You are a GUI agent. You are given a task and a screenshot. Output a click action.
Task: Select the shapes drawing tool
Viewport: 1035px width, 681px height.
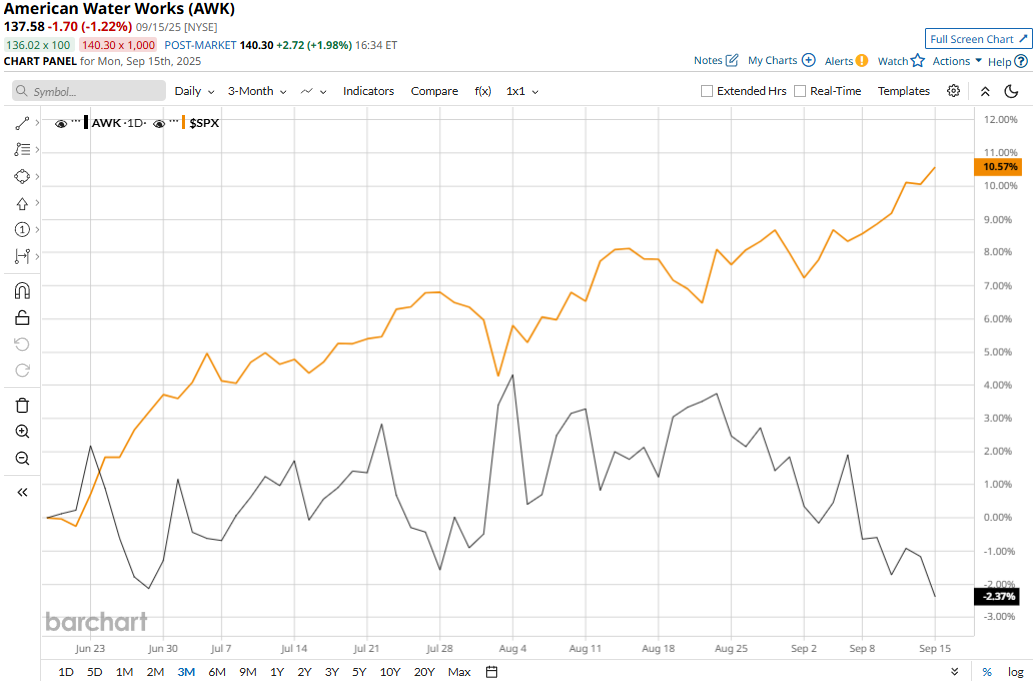(22, 176)
